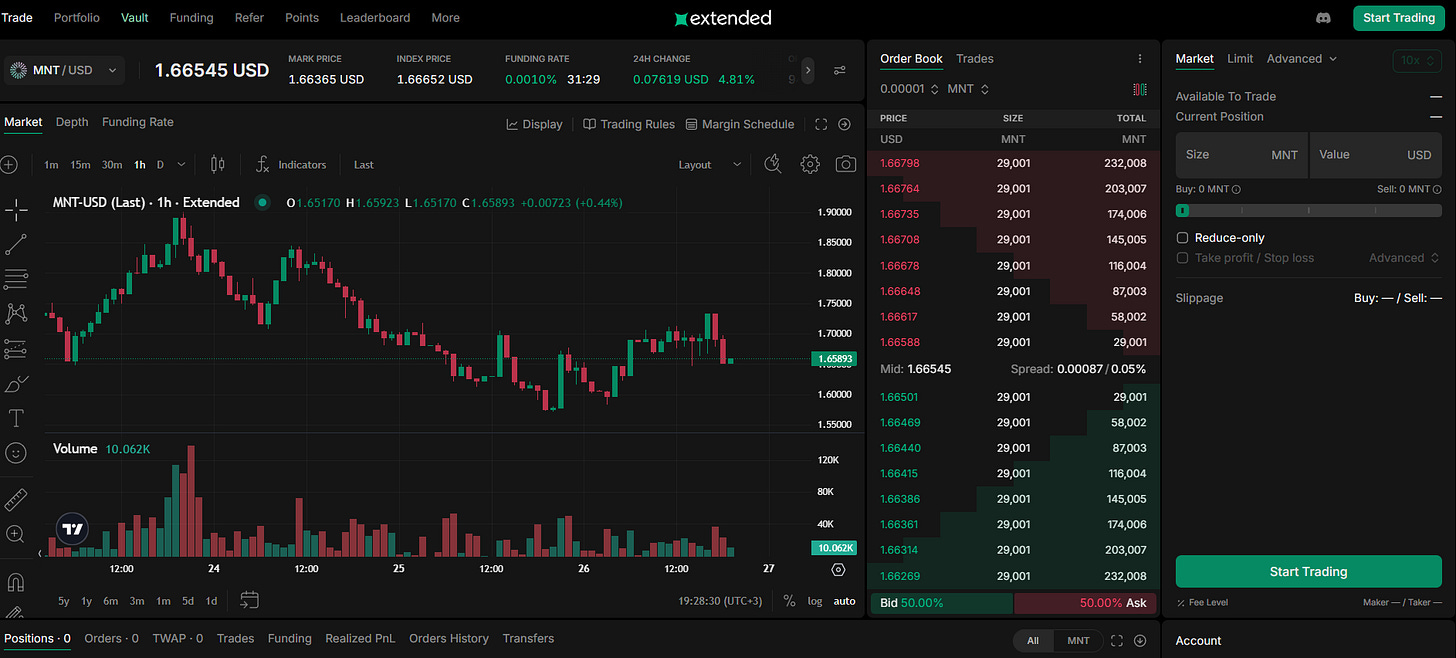The image size is (1456, 658).
Task: Change the order book layout view icon
Action: (x=1140, y=89)
